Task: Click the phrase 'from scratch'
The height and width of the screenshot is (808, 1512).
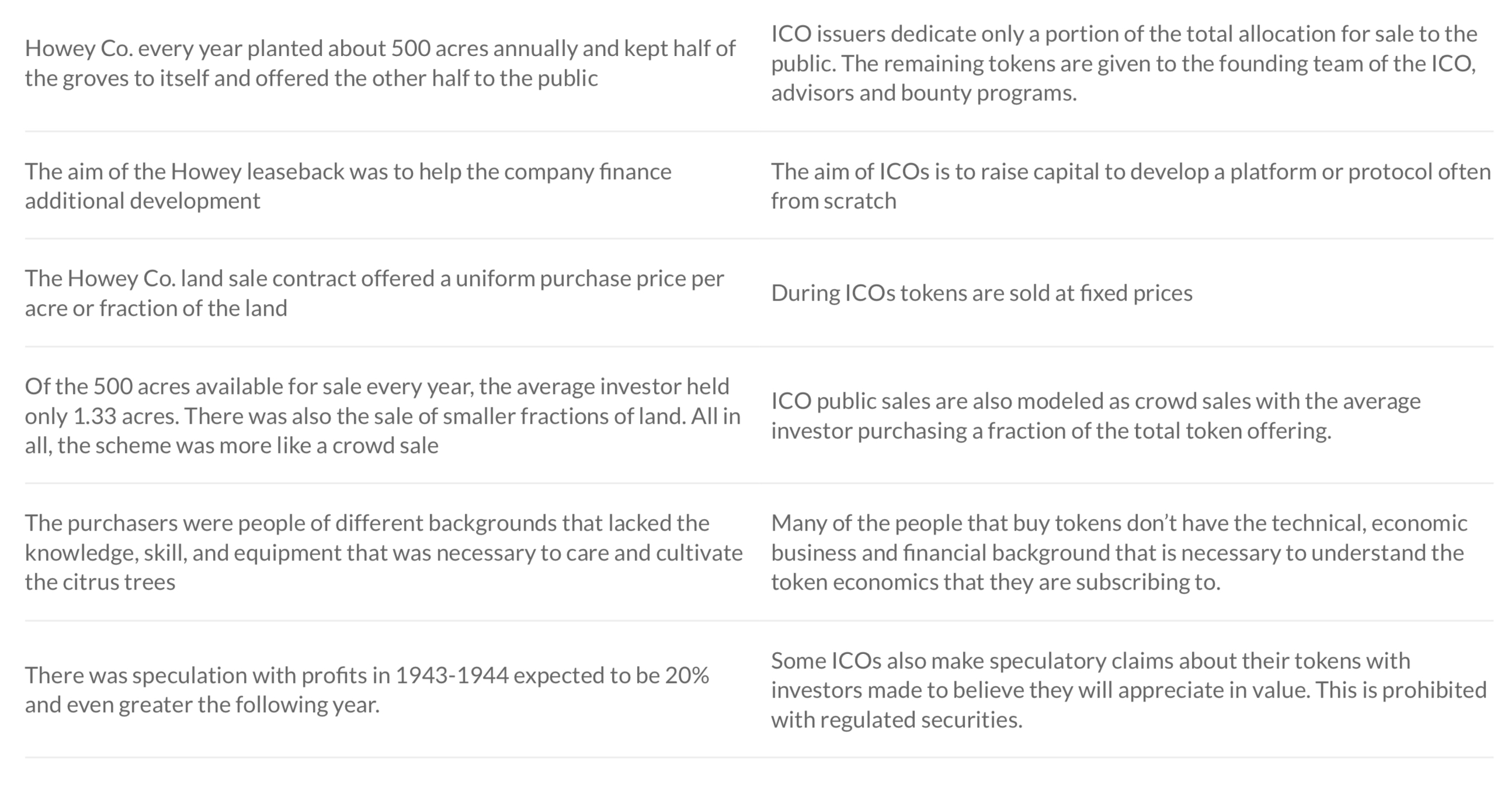Action: (833, 201)
